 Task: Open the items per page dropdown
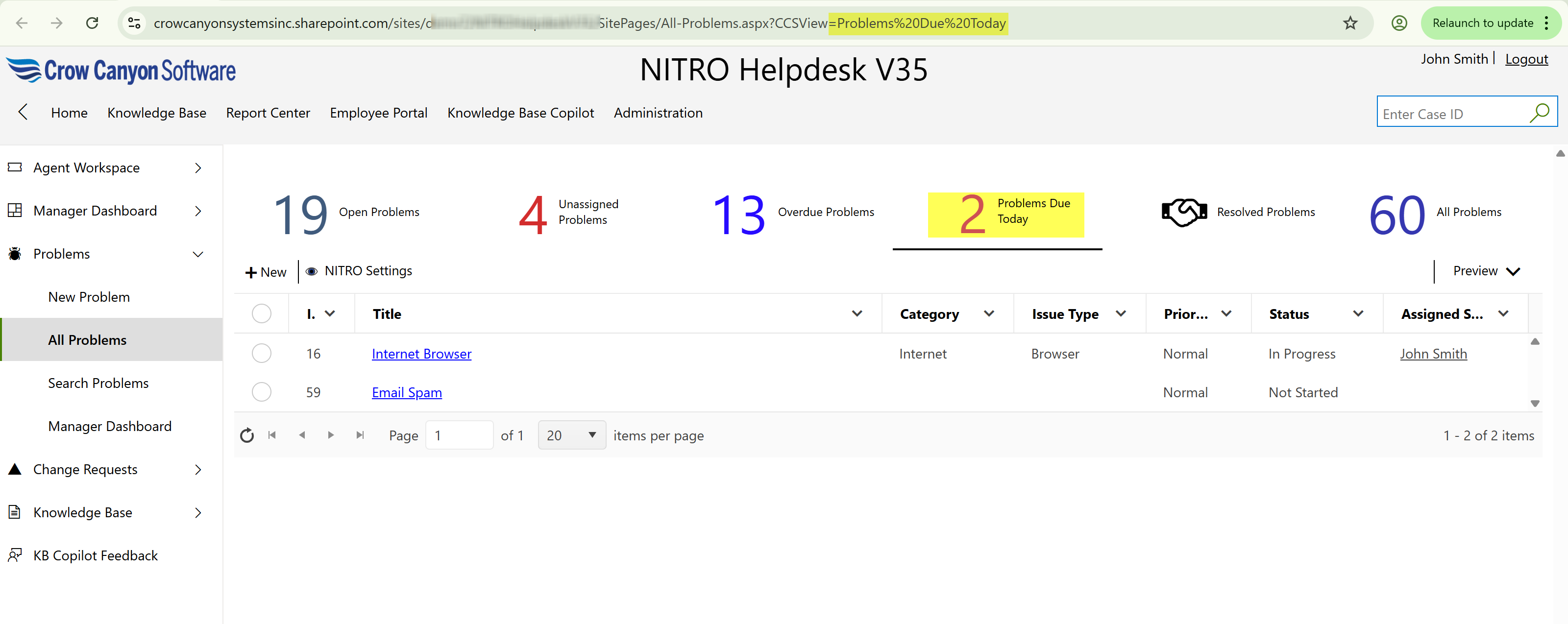(x=570, y=435)
